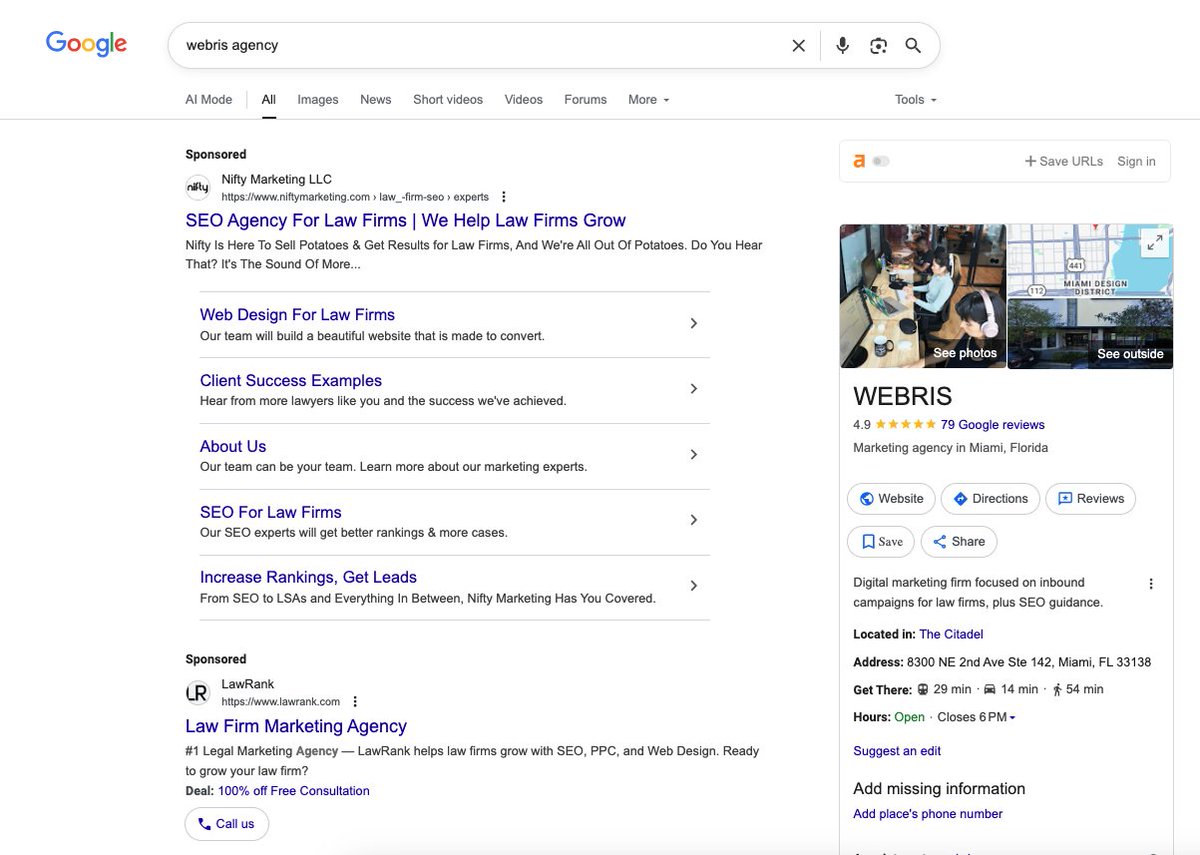Expand the photos with the fullscreen arrow icon
The width and height of the screenshot is (1200, 855).
1155,242
